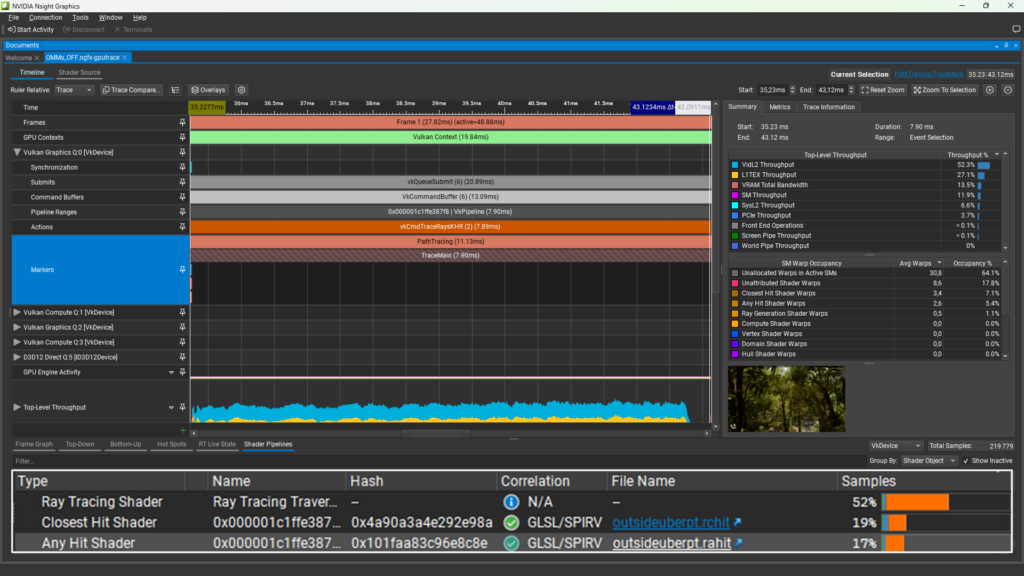Open the Window menu
1024x576 pixels.
click(x=110, y=18)
